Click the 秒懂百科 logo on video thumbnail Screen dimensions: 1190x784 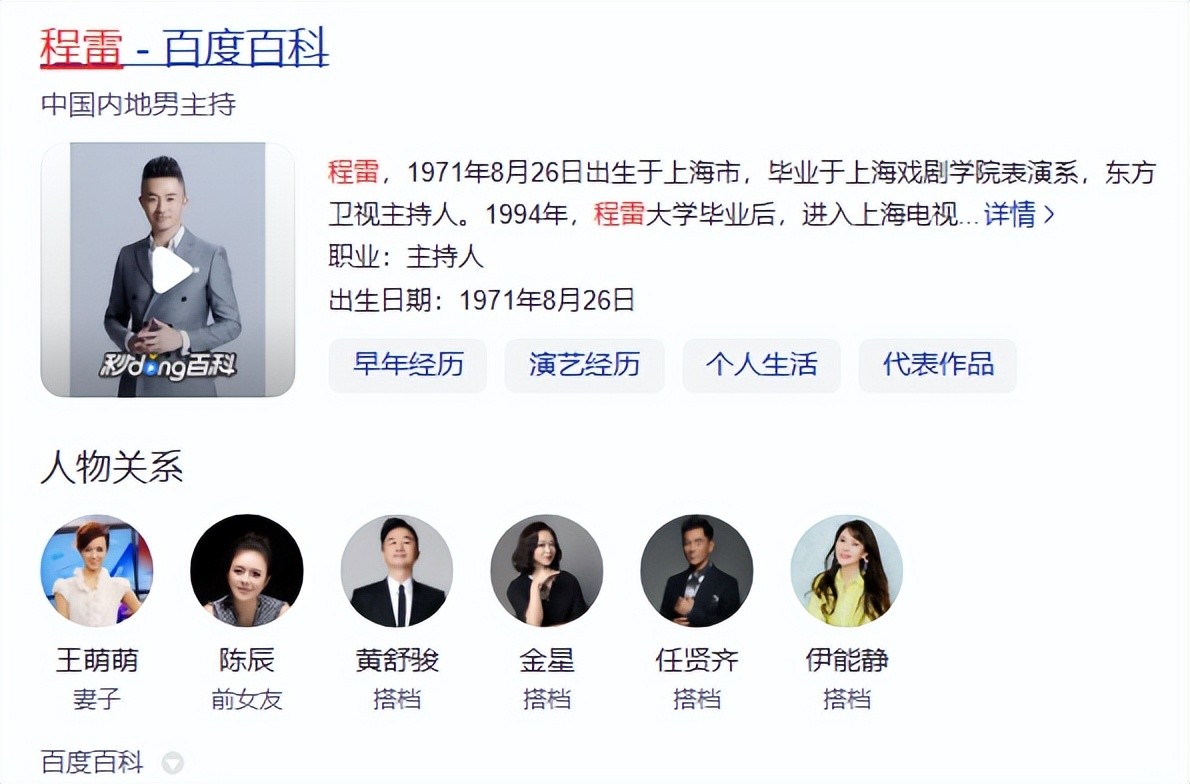(x=168, y=366)
